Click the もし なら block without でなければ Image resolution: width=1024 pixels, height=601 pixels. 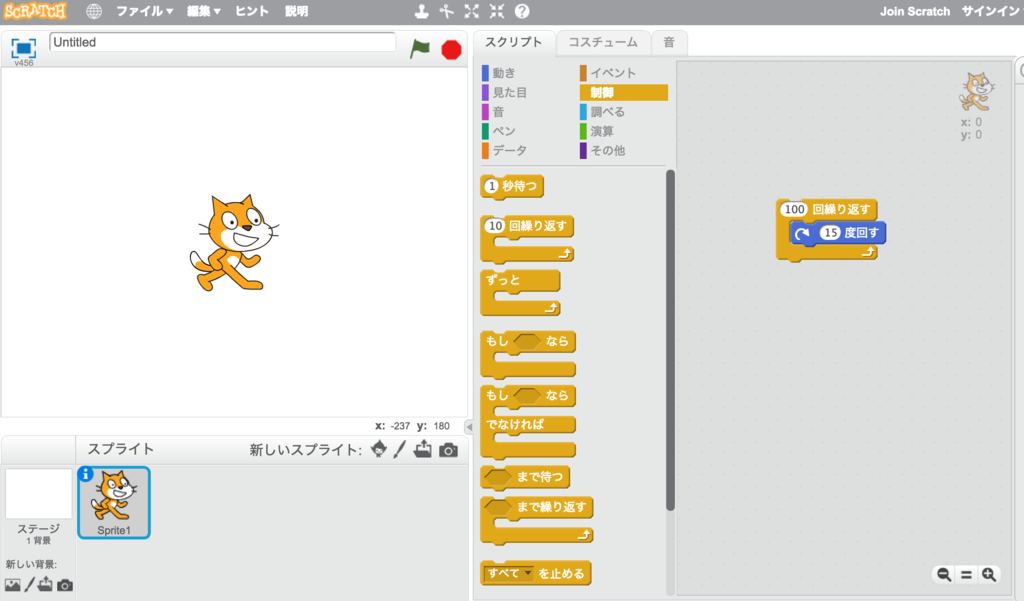tap(528, 355)
